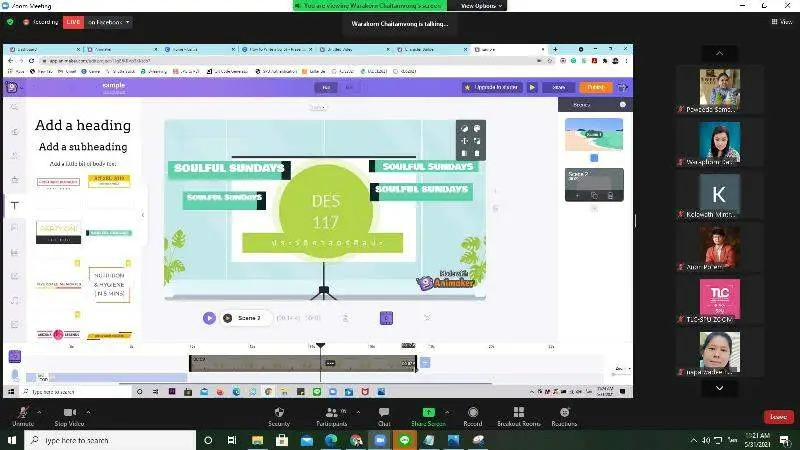Open the Participants panel
Screen dimensions: 800x450
(331, 412)
